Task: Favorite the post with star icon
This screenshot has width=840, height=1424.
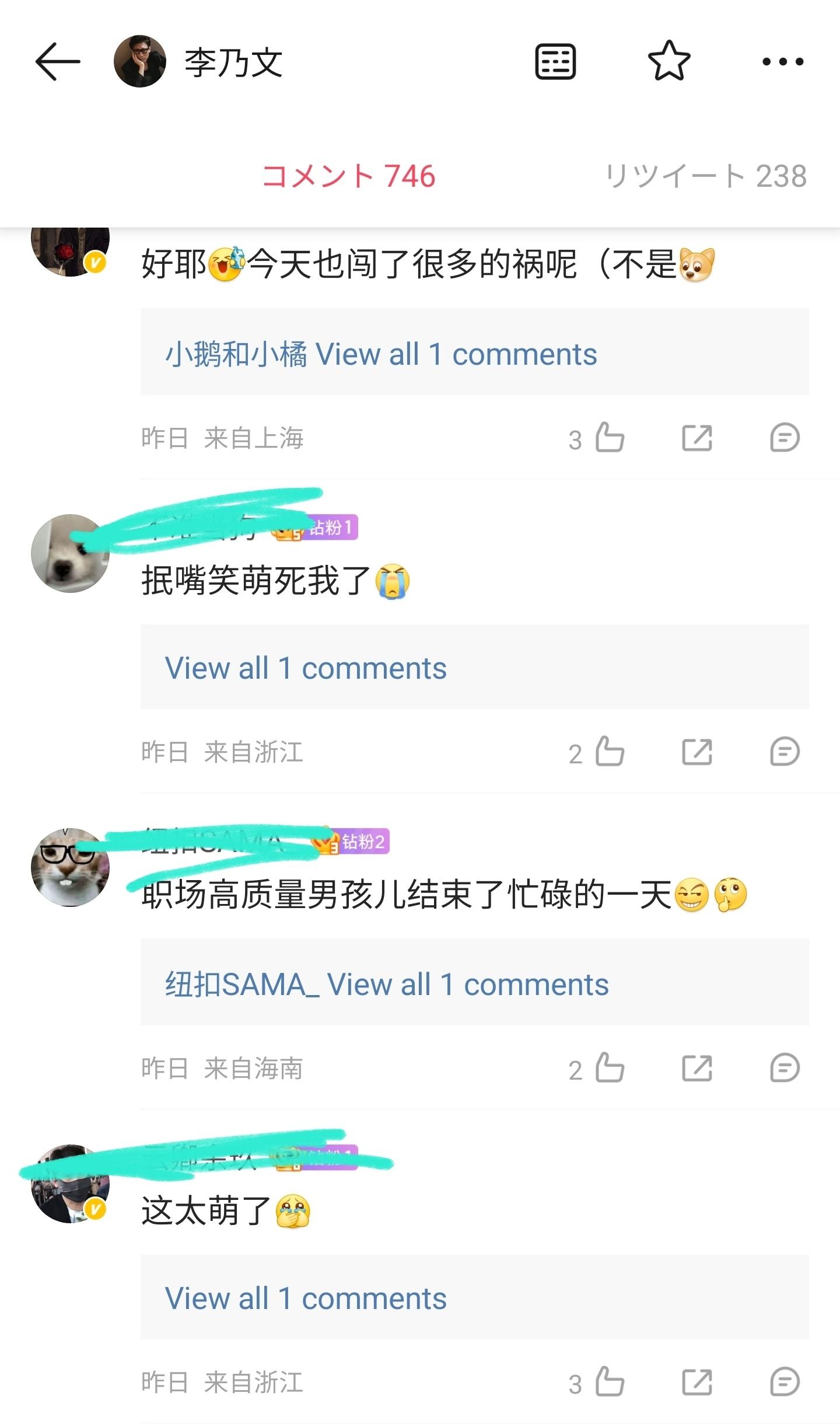Action: [669, 61]
